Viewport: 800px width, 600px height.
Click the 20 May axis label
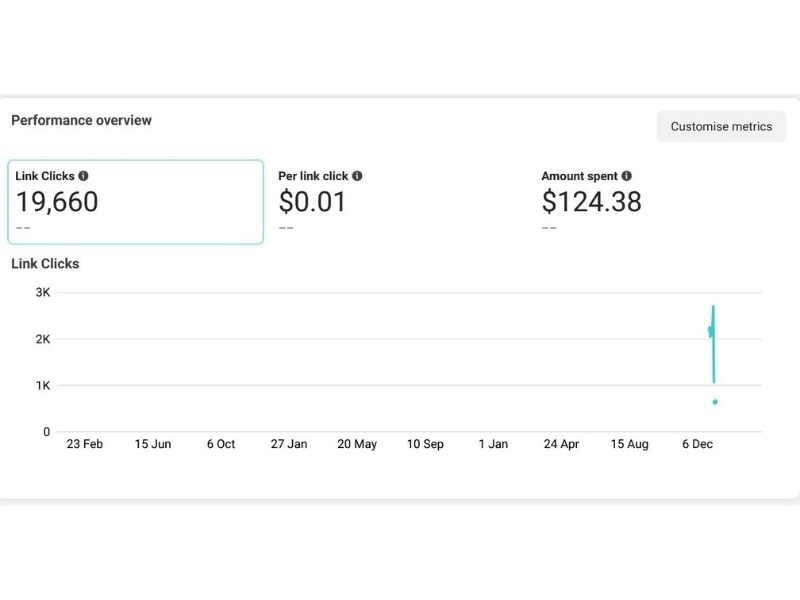click(x=357, y=444)
